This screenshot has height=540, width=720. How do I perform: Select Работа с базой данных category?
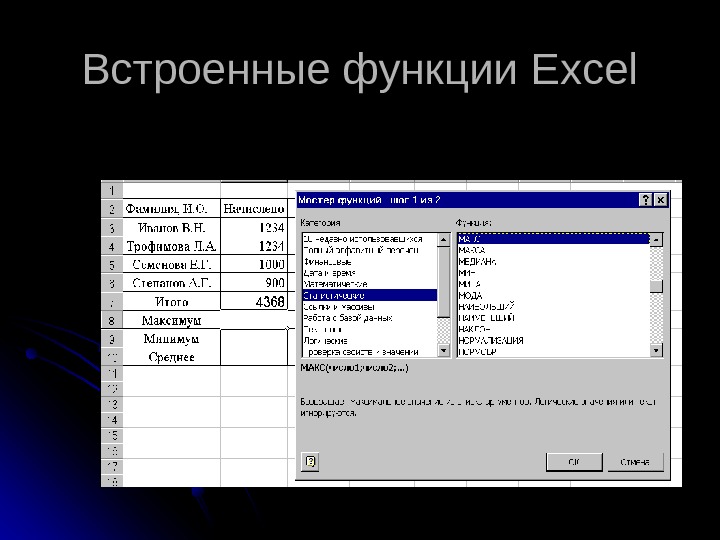coord(370,318)
